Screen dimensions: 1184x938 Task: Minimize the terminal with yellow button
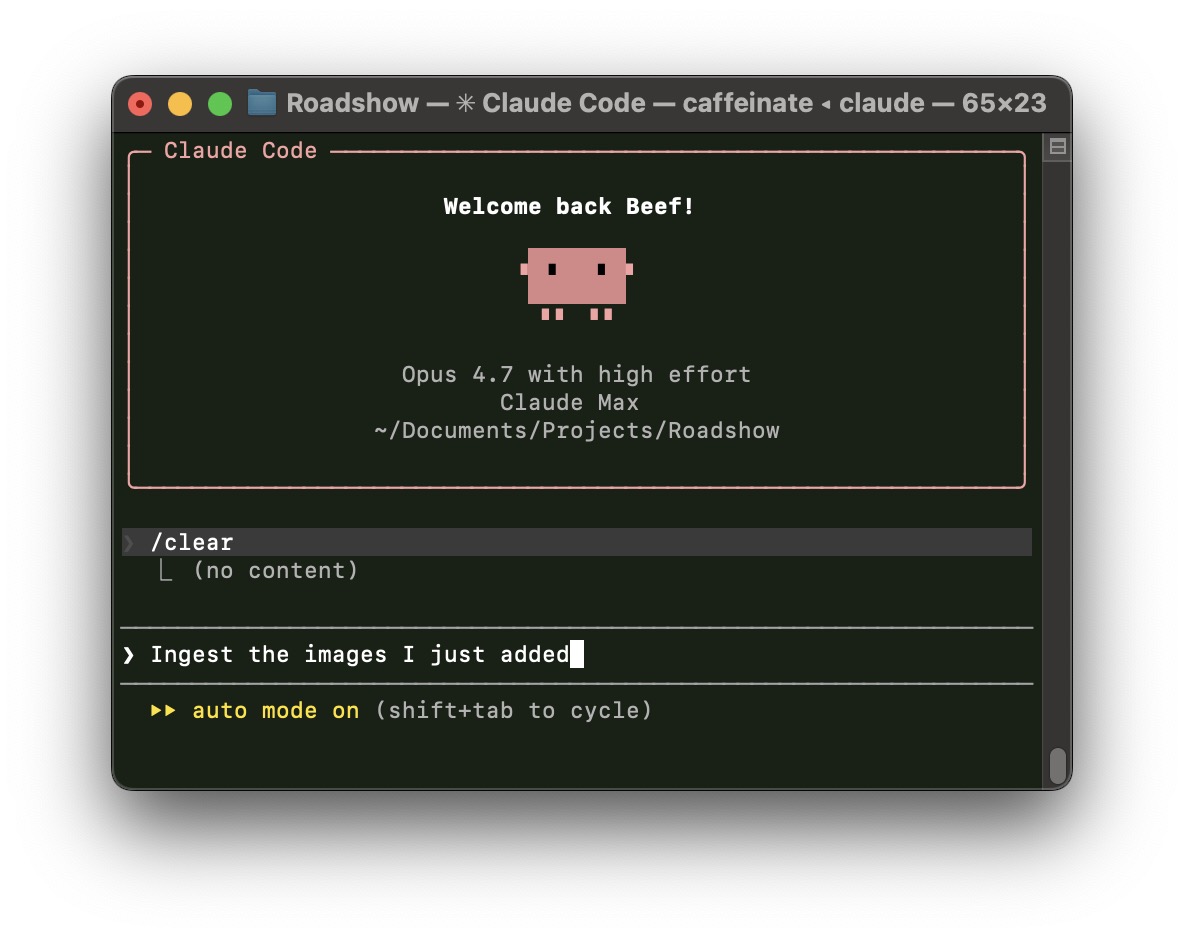[180, 103]
